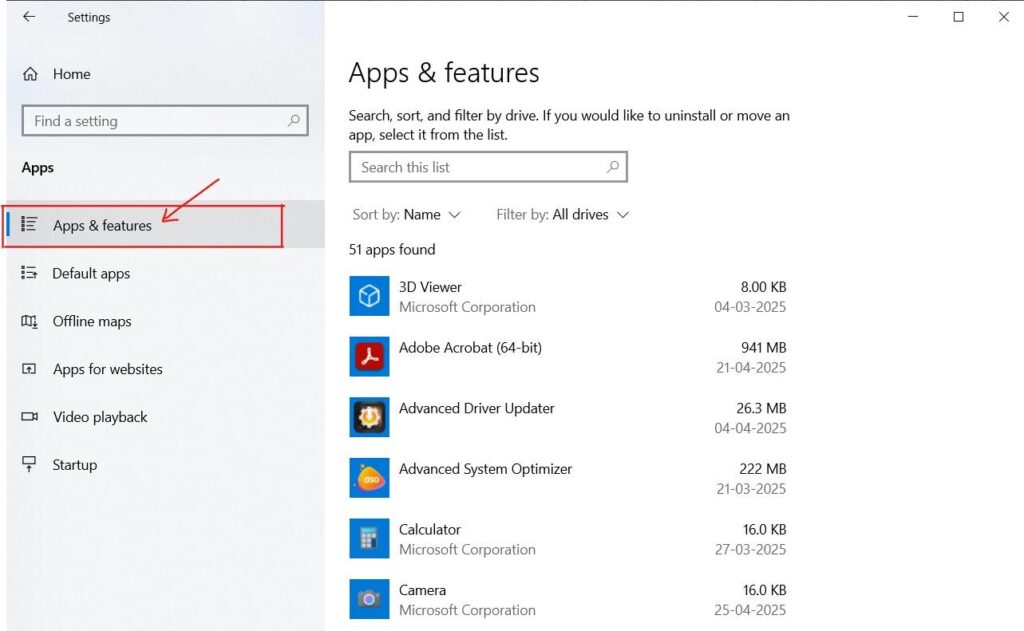Click the 8.00 KB size value
Image resolution: width=1024 pixels, height=631 pixels.
[763, 287]
